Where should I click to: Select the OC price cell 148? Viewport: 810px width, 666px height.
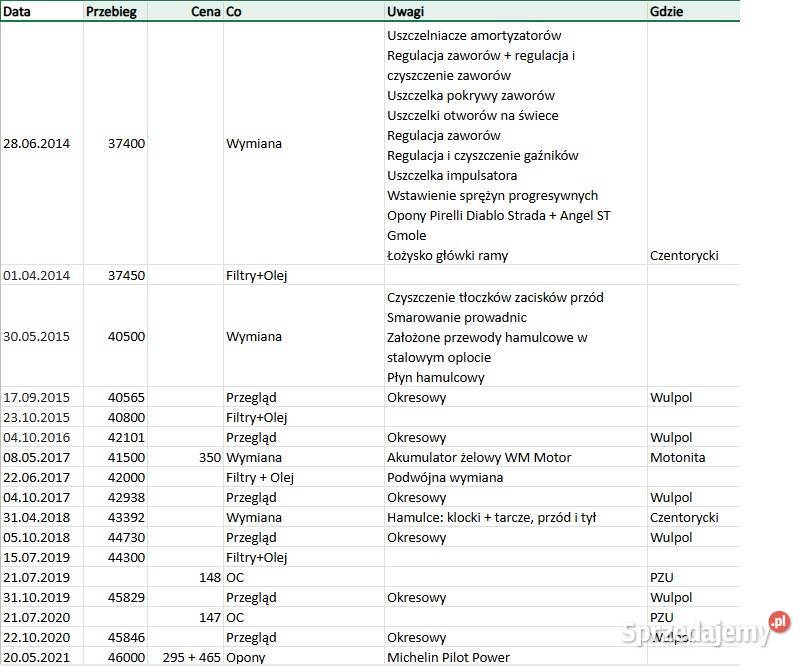pos(208,577)
